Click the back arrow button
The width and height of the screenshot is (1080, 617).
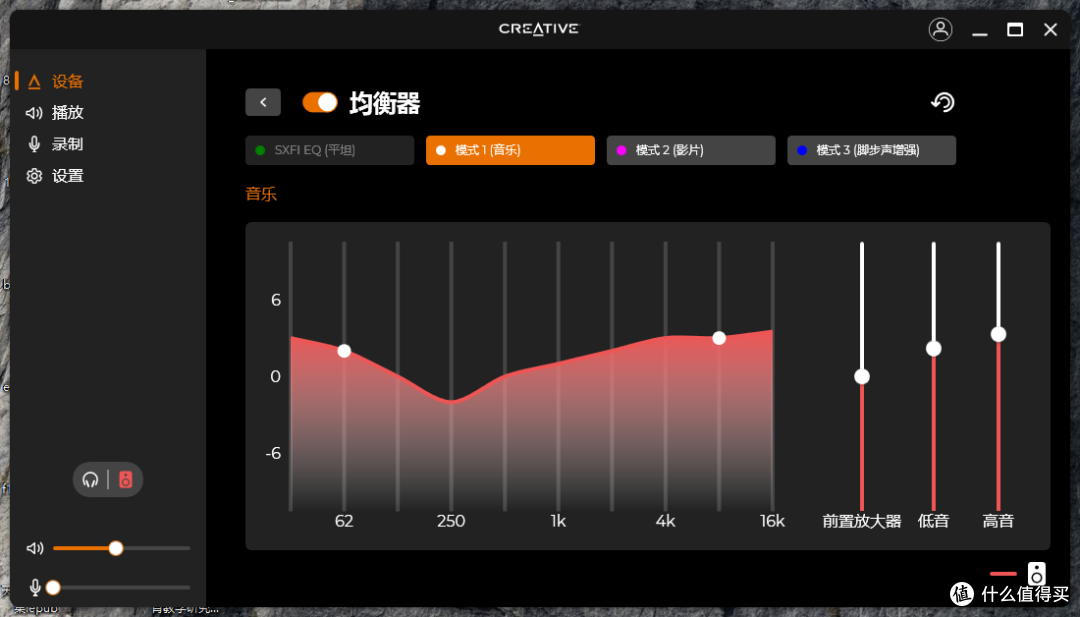263,101
